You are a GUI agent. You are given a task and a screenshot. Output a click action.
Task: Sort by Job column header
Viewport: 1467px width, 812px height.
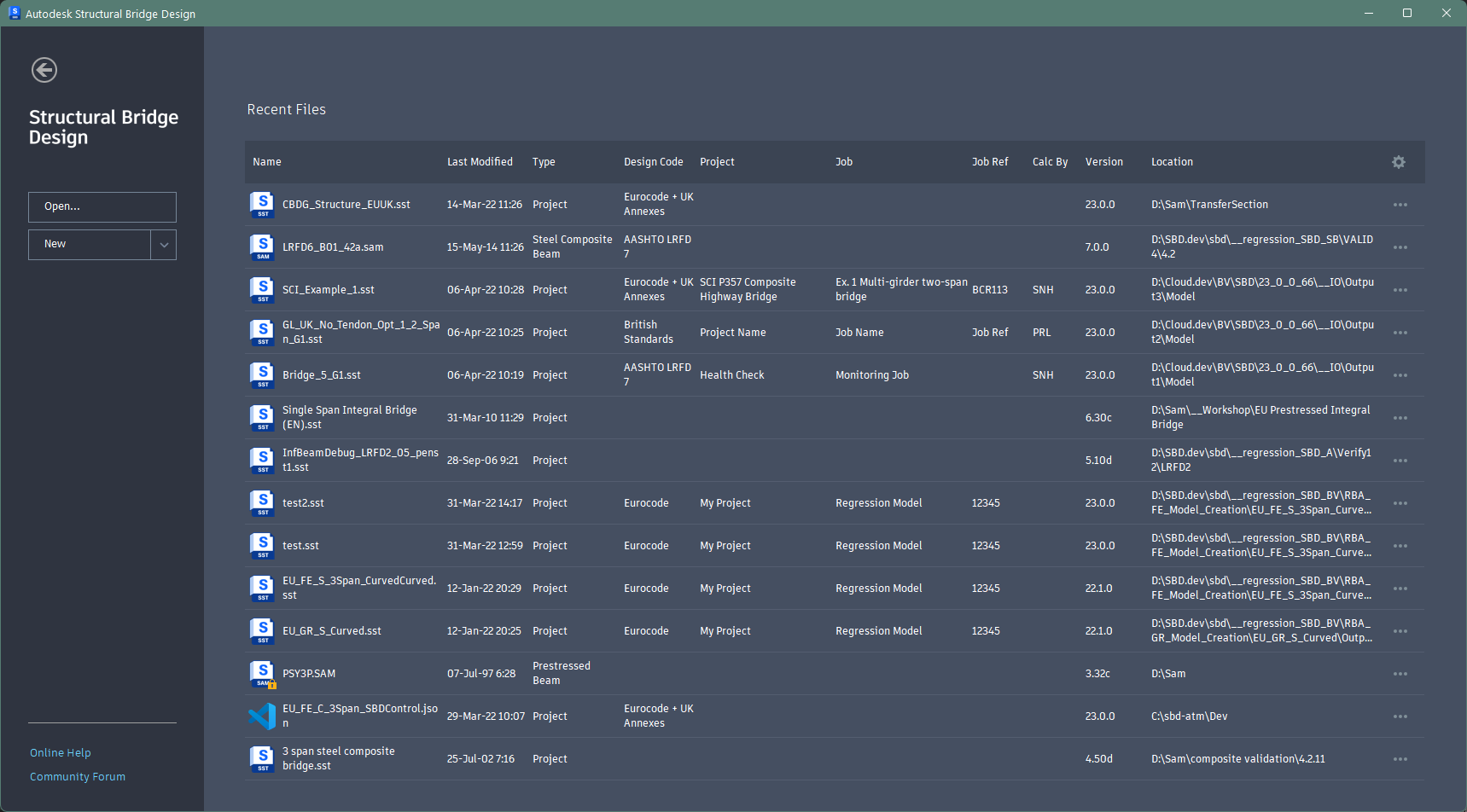[844, 162]
